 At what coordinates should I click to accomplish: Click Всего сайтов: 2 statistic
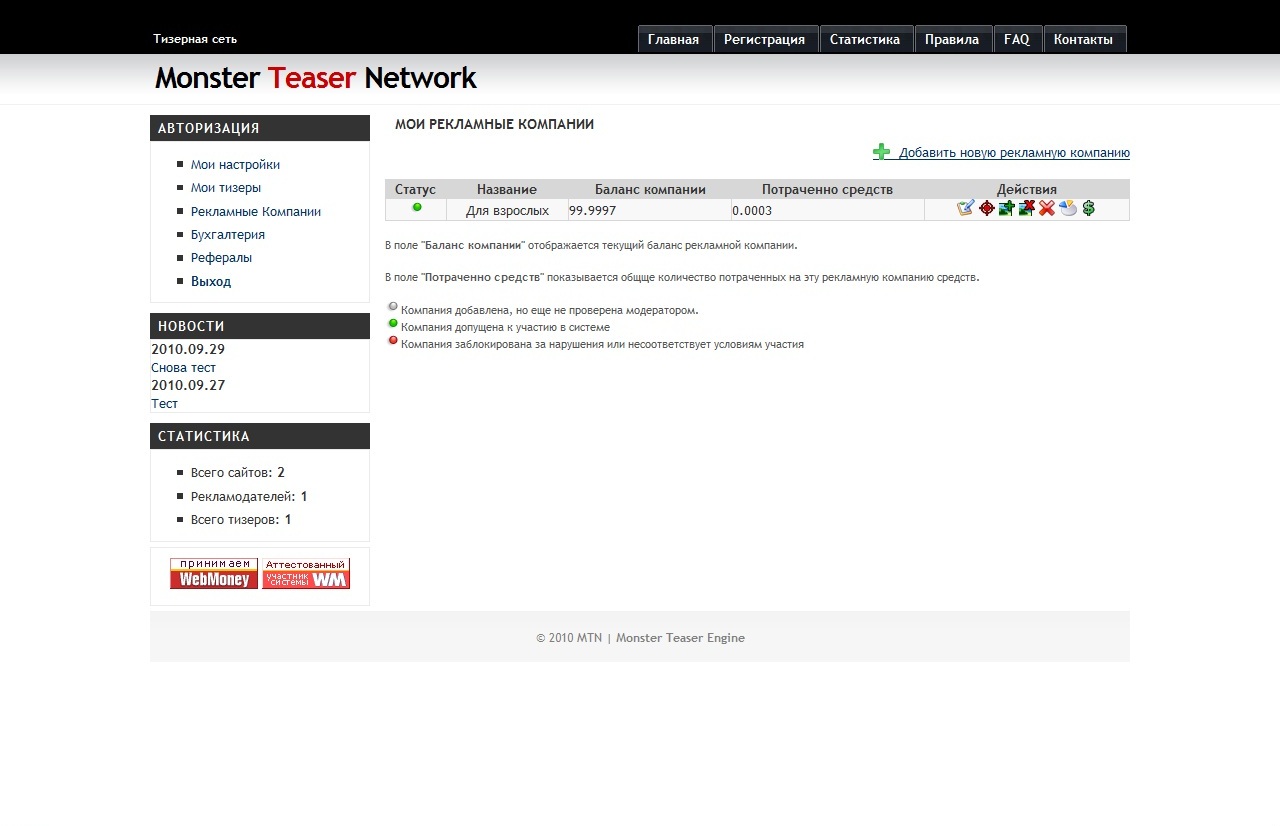point(238,473)
